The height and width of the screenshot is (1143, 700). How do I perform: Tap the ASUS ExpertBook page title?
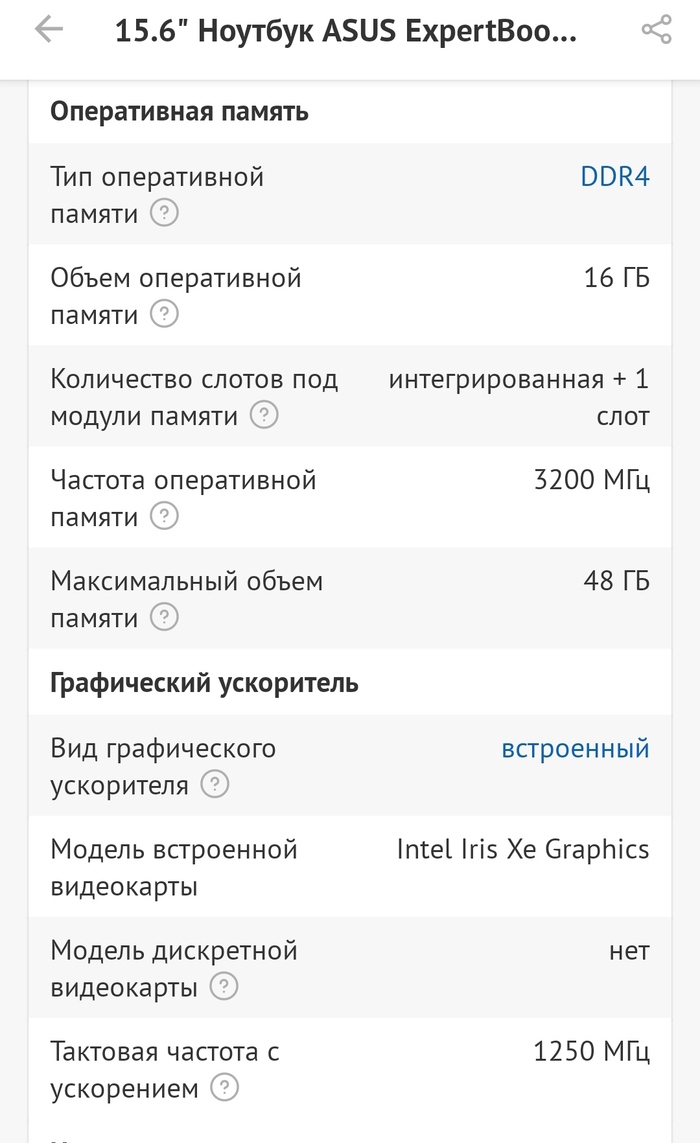click(346, 31)
